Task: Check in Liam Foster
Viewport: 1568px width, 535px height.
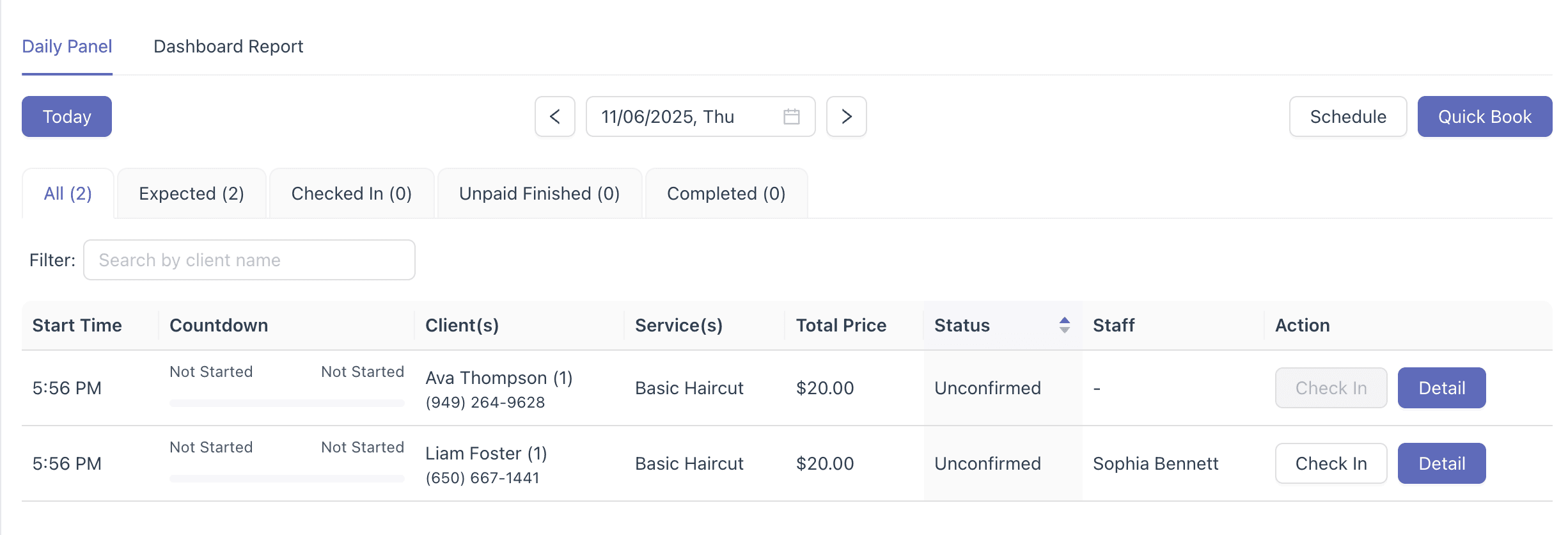Action: coord(1331,463)
